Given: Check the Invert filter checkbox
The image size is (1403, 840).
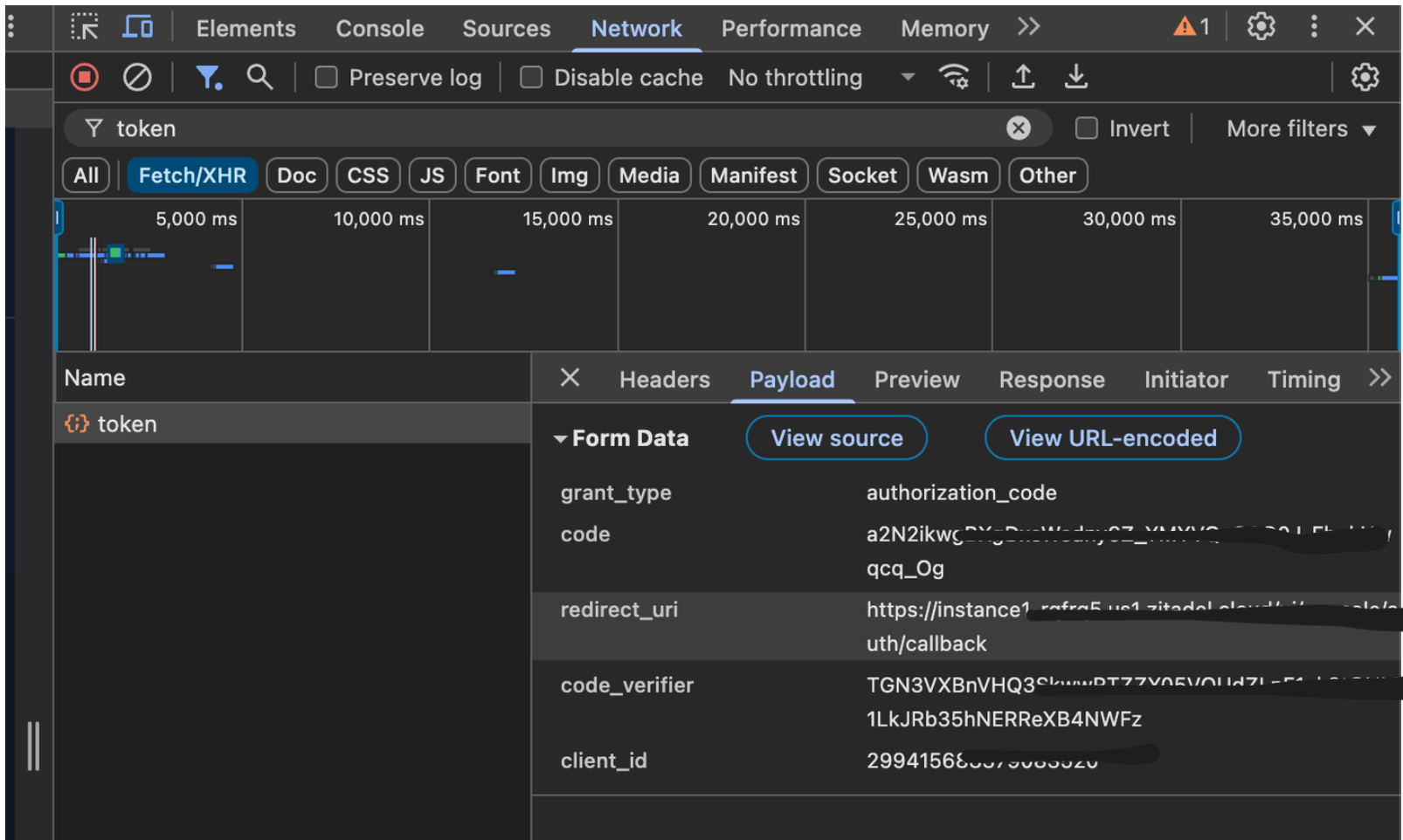Looking at the screenshot, I should point(1086,128).
